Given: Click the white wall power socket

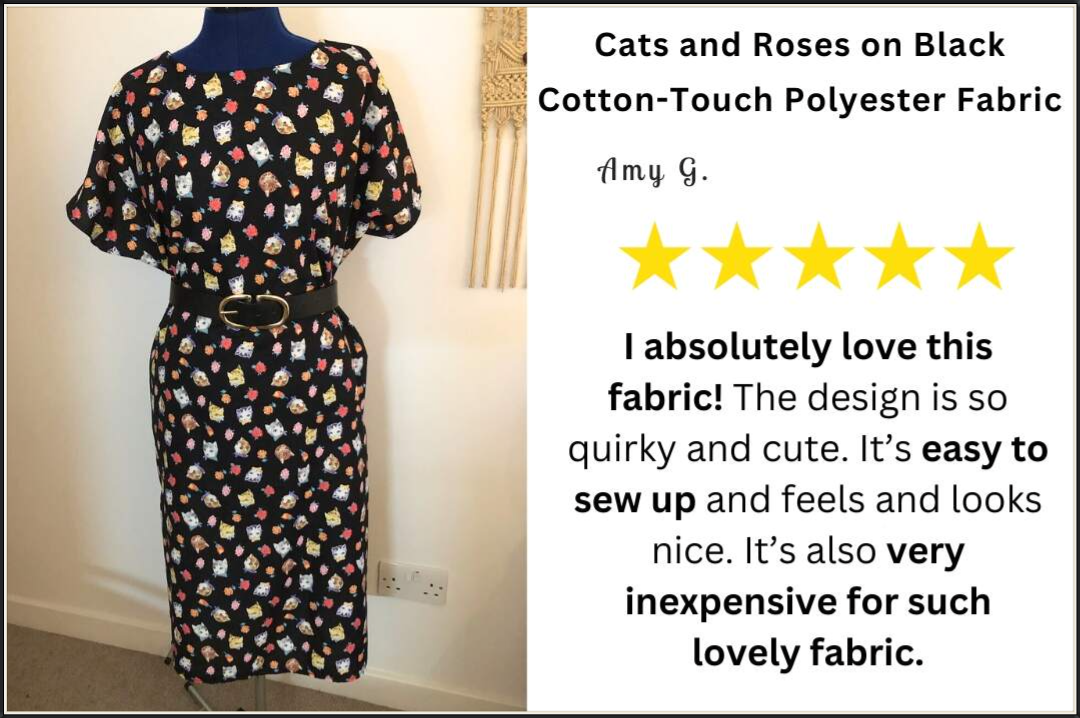Looking at the screenshot, I should tap(413, 582).
